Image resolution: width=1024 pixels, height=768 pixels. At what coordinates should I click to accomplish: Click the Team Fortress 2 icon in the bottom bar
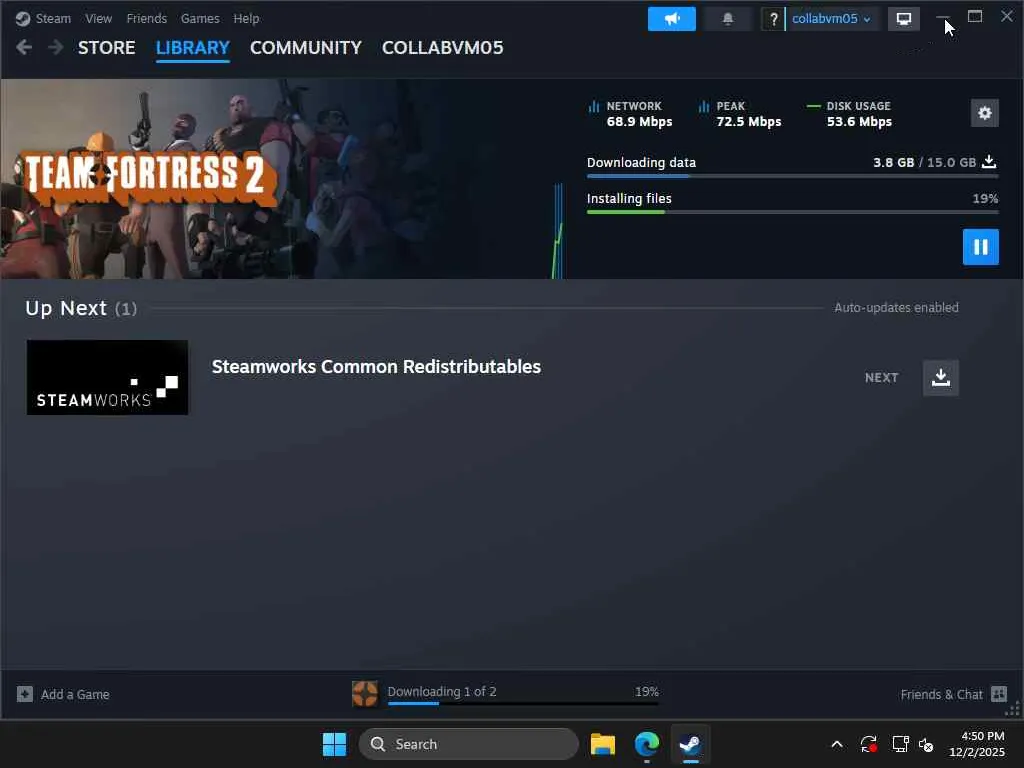point(365,694)
